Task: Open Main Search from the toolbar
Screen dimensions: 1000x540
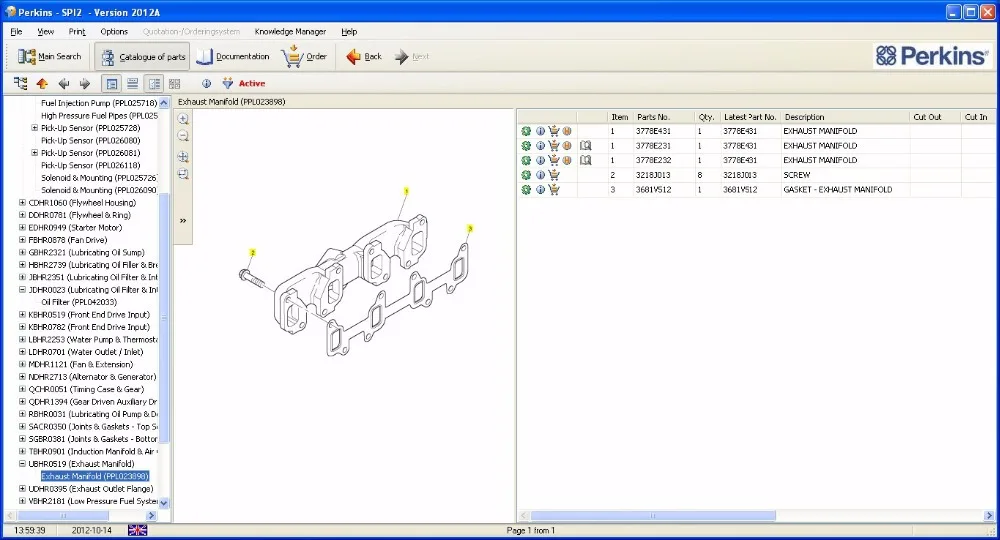Action: point(49,57)
